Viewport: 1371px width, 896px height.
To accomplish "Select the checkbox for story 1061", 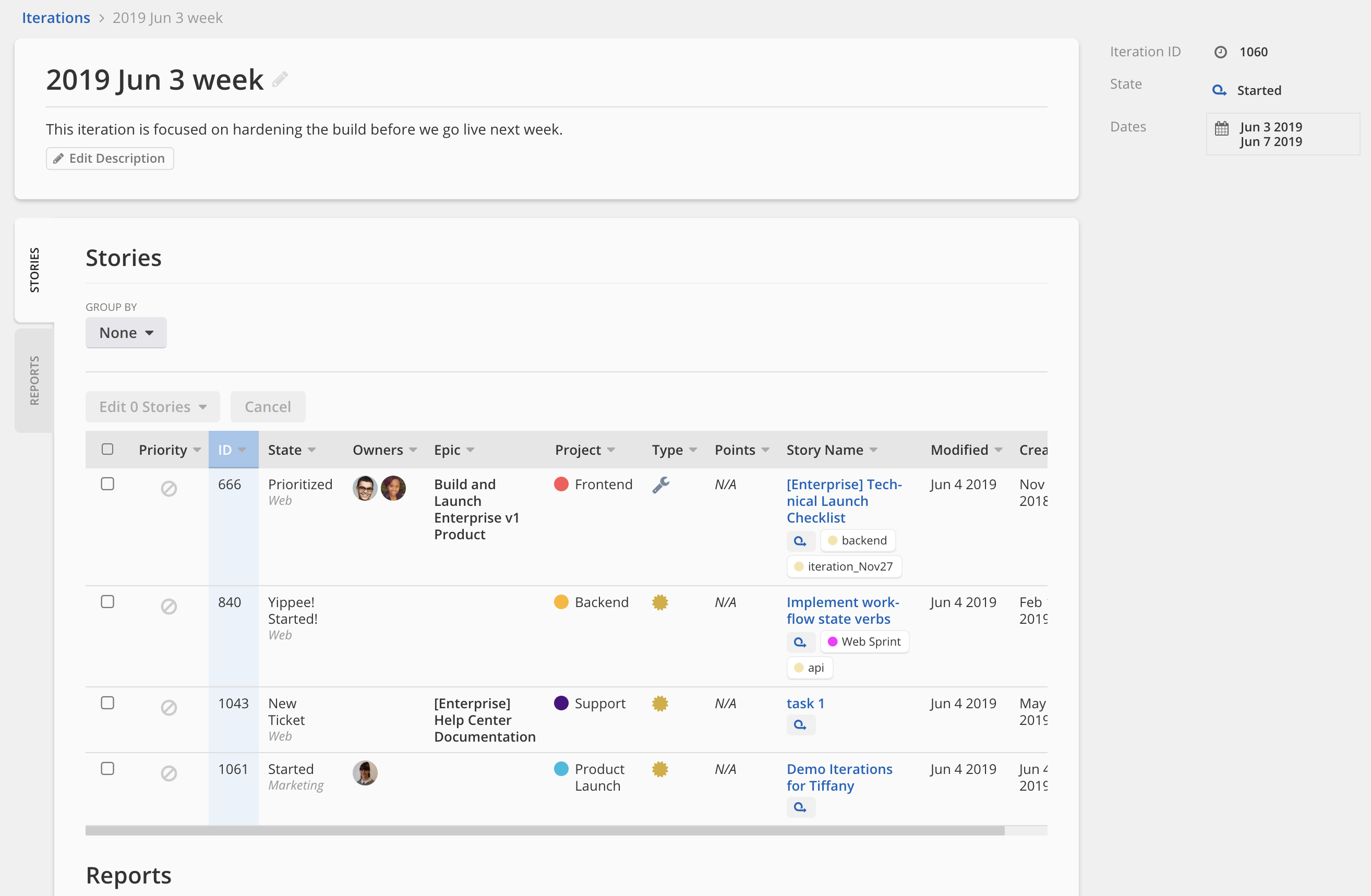I will coord(107,769).
